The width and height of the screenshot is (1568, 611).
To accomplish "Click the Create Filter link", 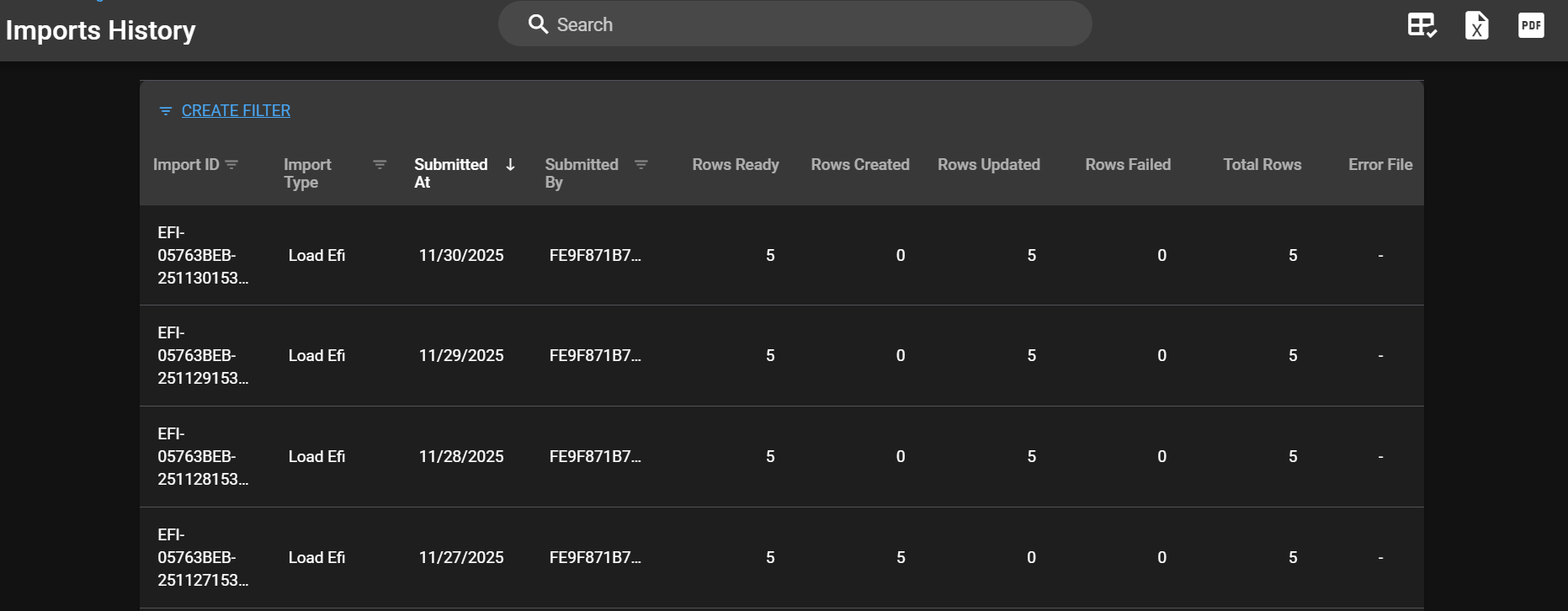I will pyautogui.click(x=236, y=111).
